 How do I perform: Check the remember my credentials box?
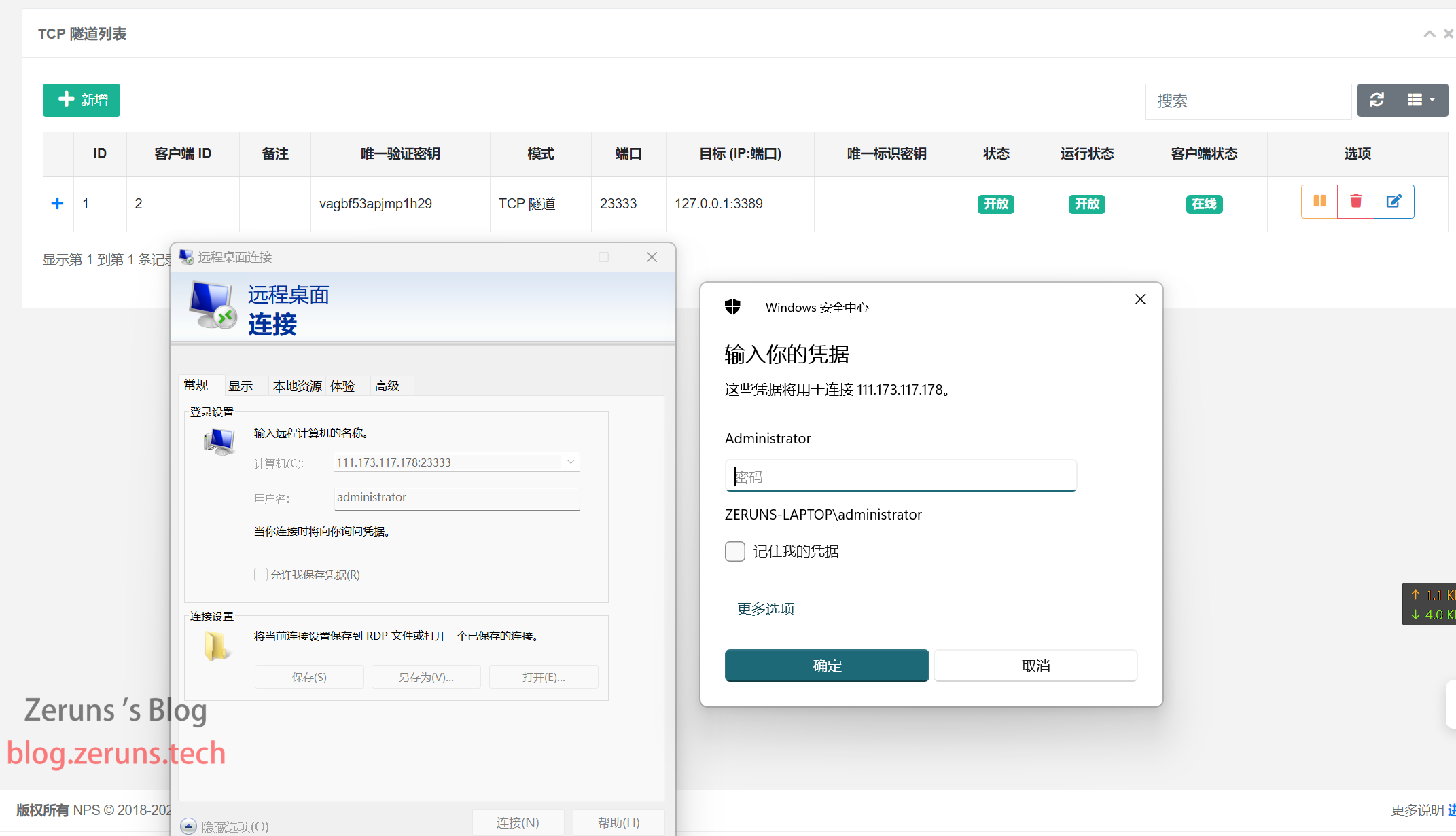pos(735,551)
